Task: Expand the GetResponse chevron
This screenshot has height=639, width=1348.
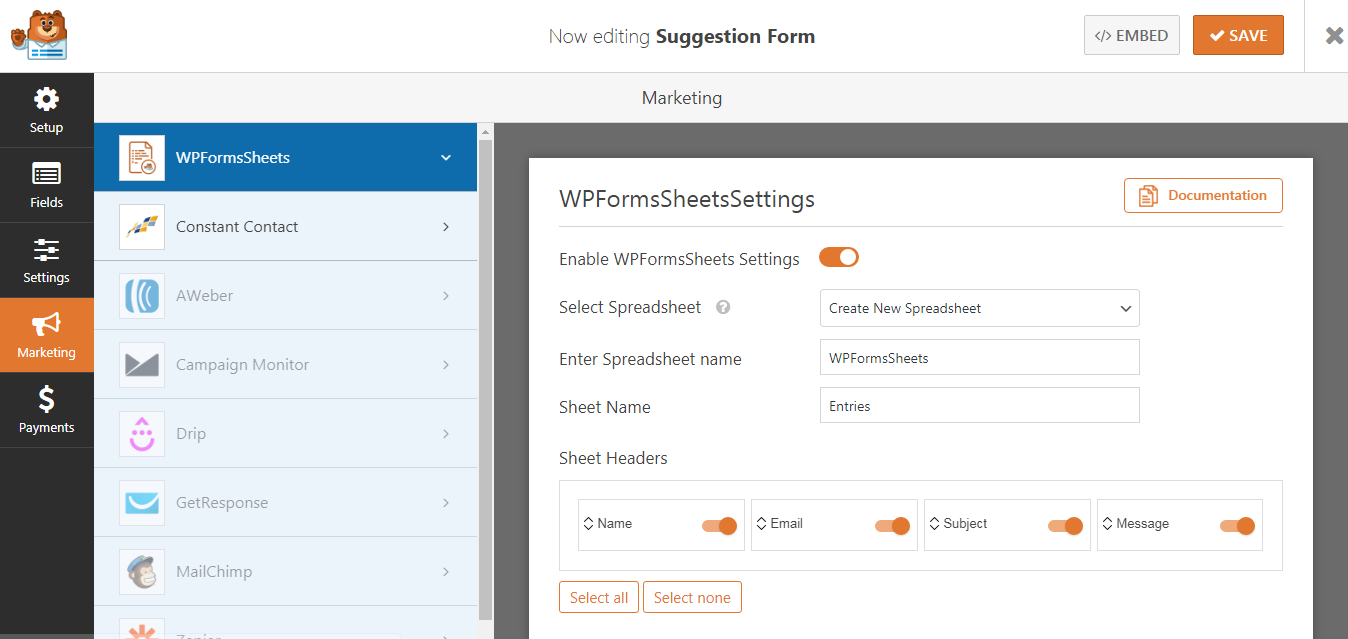Action: (446, 503)
